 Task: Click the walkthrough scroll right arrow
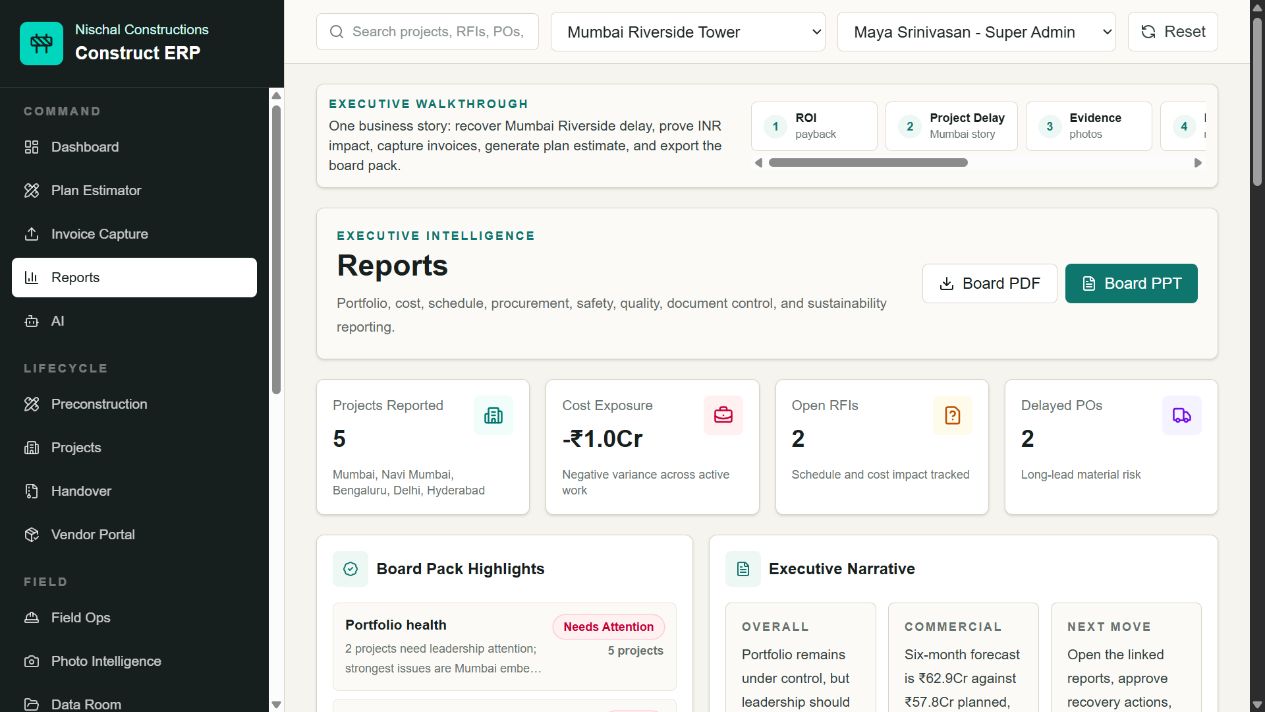tap(1198, 163)
